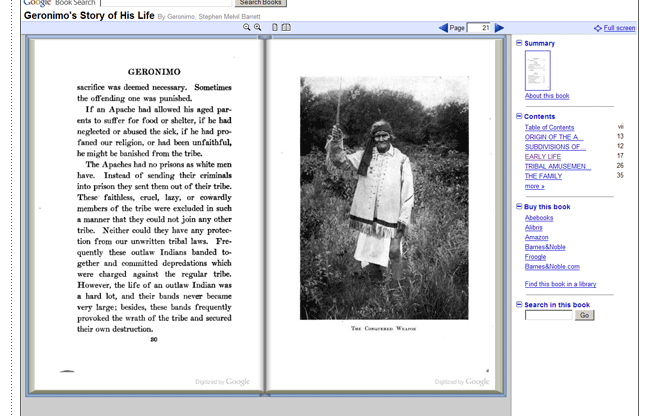Viewport: 649px width, 416px height.
Task: Click the zoom out magnifier icon
Action: click(x=247, y=28)
